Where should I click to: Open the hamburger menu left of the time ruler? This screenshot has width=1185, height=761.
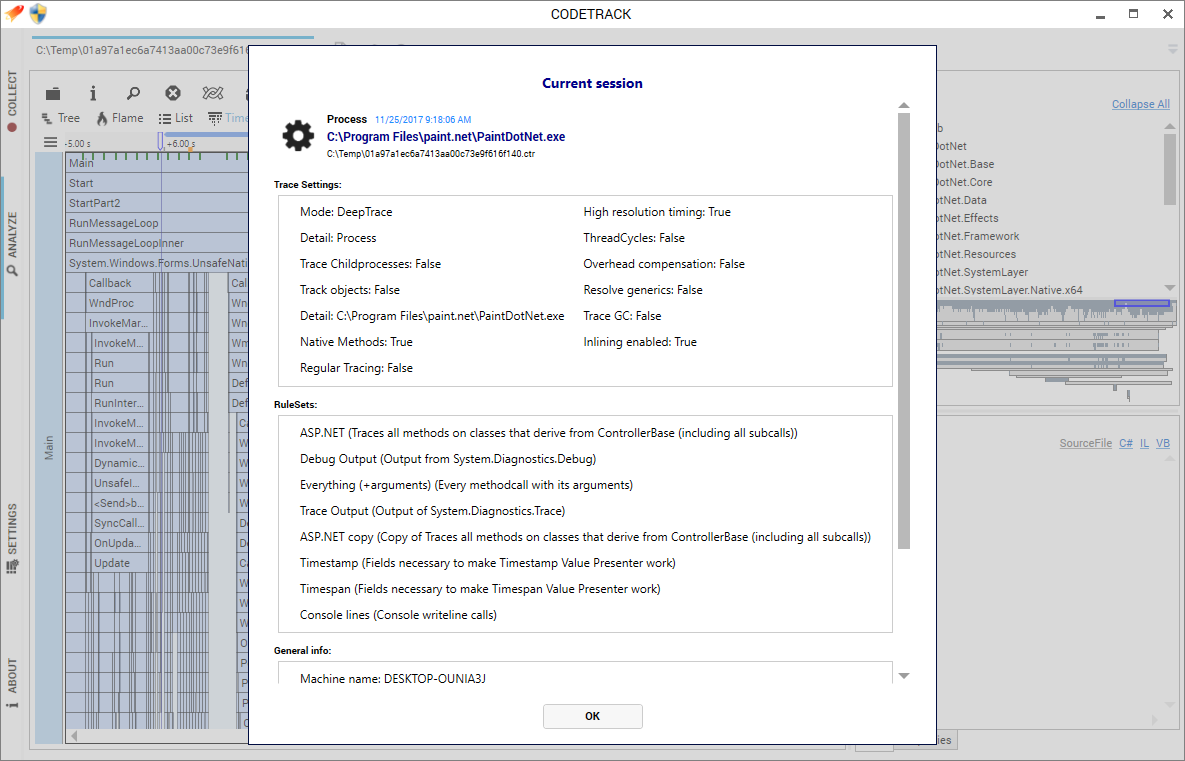point(50,142)
